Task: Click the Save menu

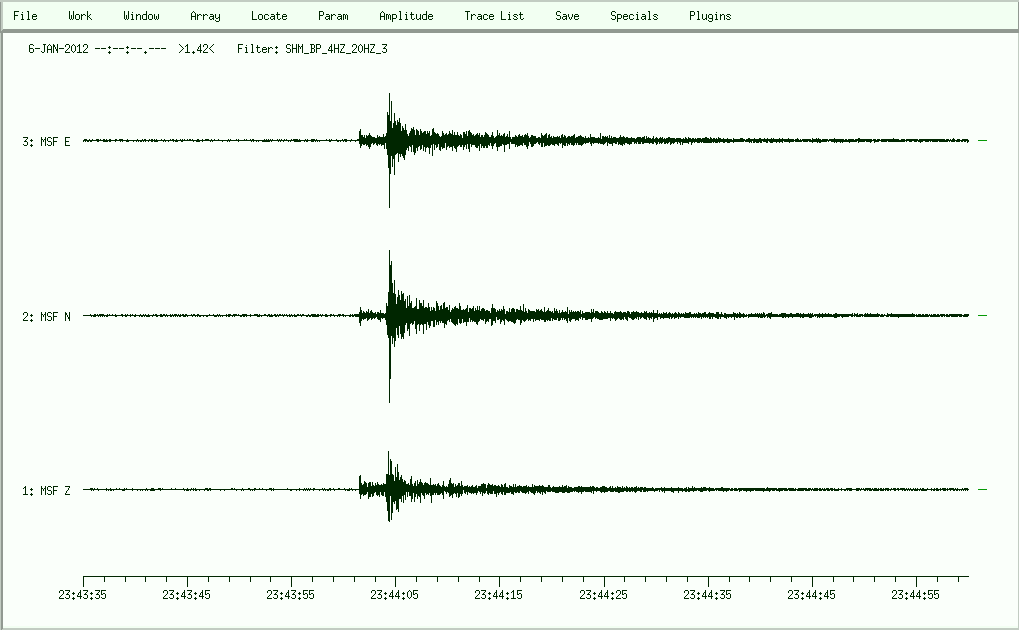Action: [567, 16]
